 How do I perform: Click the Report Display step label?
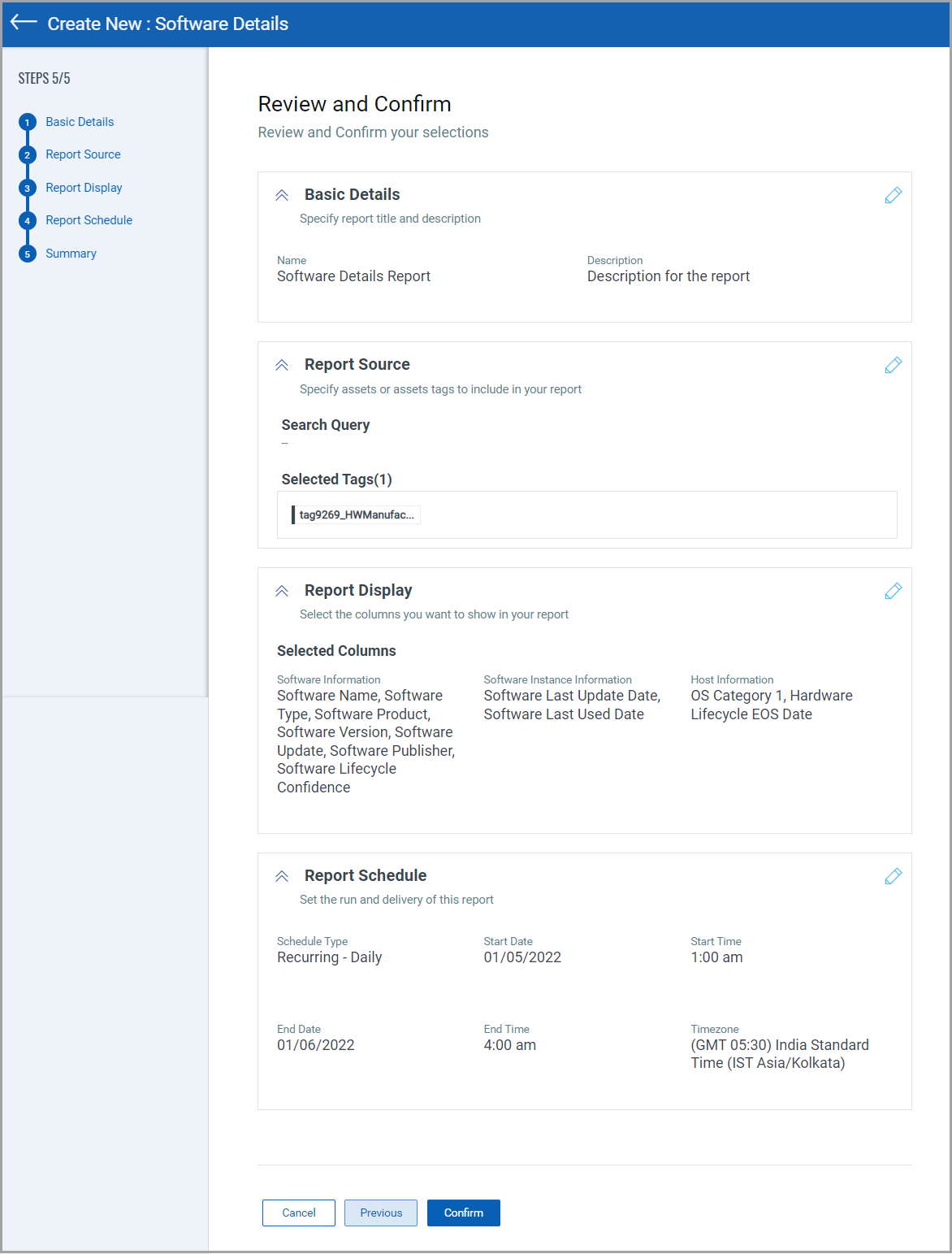84,187
